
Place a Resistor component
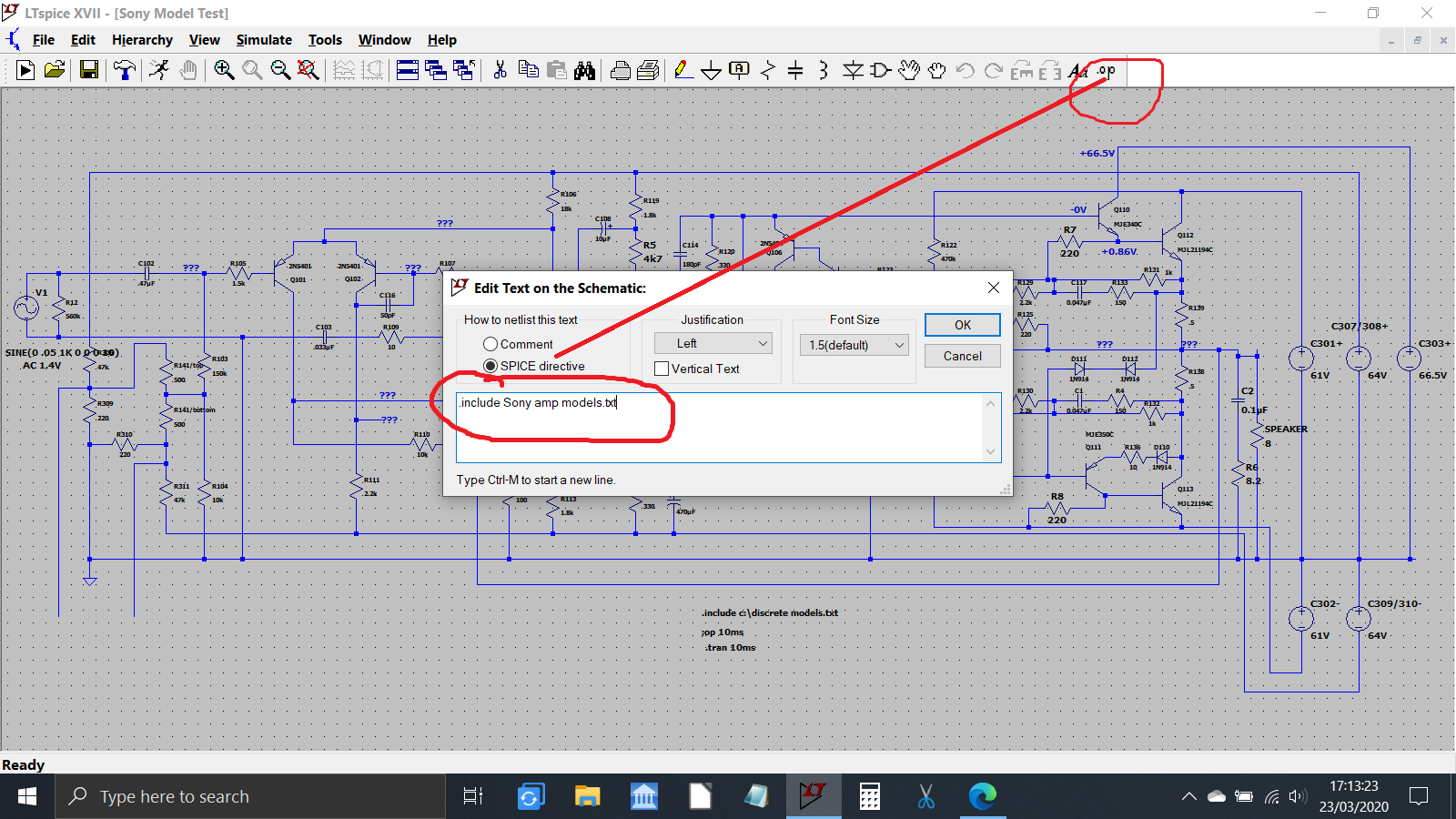768,70
